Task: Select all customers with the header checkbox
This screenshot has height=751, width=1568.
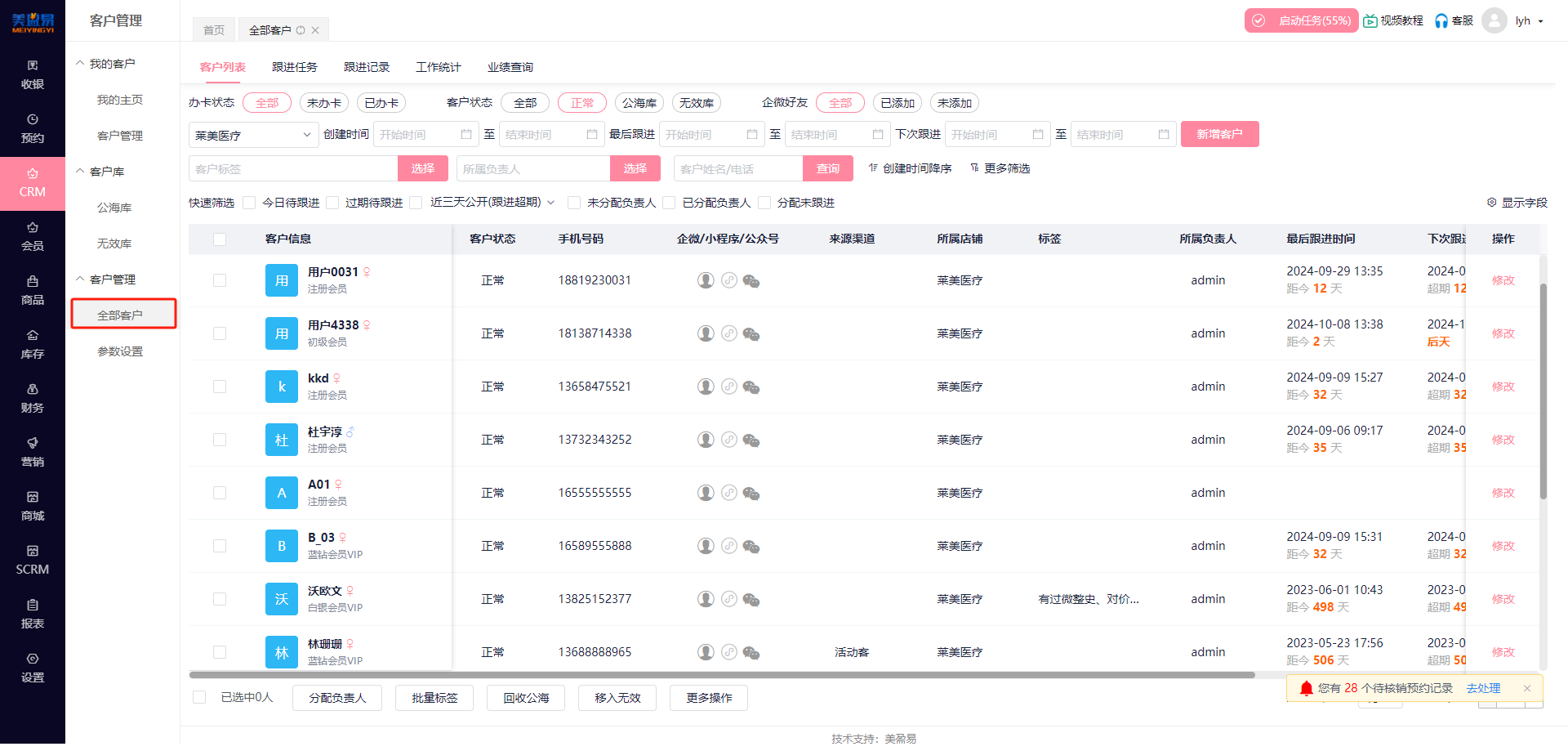Action: coord(219,239)
